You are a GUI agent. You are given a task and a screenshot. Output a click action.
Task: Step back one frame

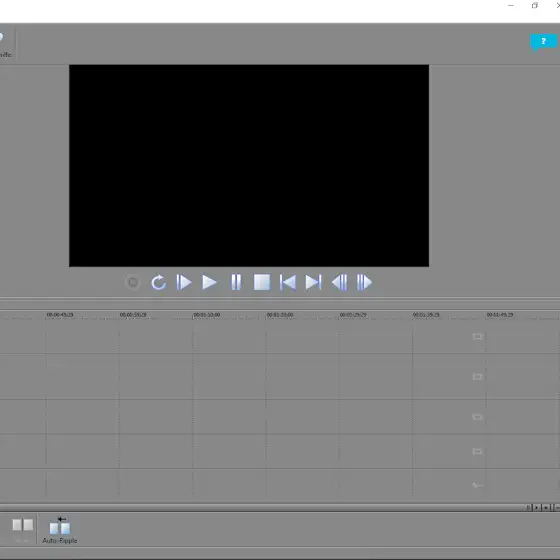click(x=339, y=282)
